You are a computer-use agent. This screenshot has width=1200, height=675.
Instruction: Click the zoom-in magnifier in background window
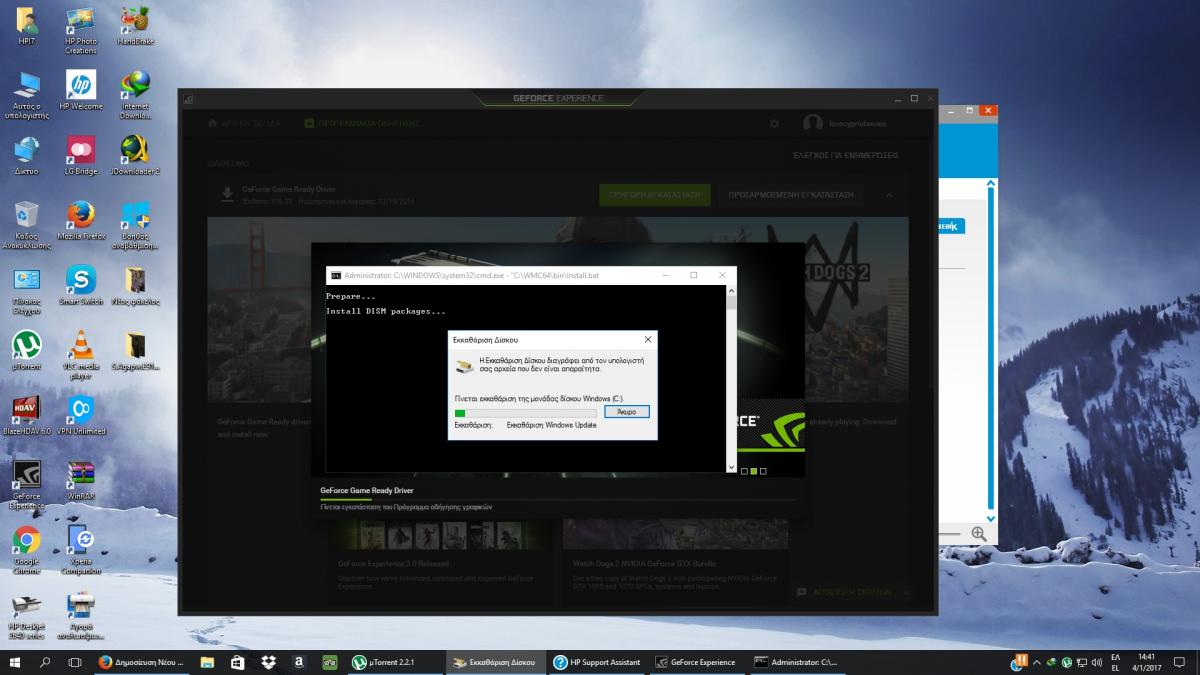click(978, 535)
